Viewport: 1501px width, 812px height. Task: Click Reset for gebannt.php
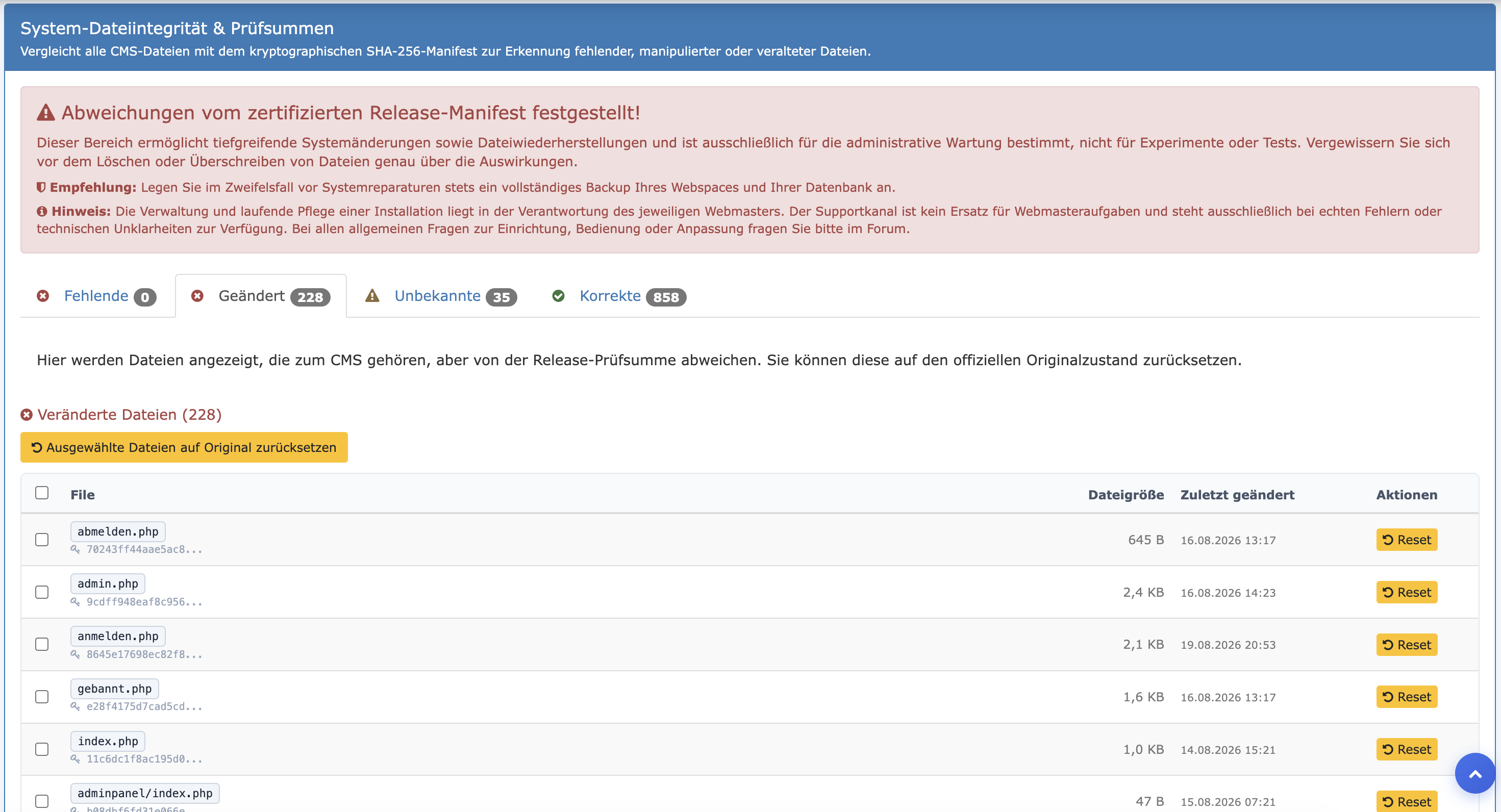click(x=1407, y=697)
